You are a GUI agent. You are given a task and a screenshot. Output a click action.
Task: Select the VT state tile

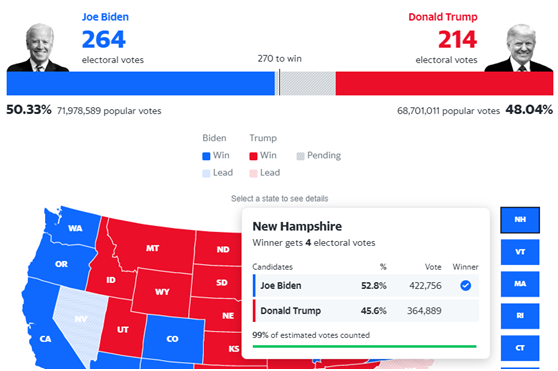click(x=520, y=252)
